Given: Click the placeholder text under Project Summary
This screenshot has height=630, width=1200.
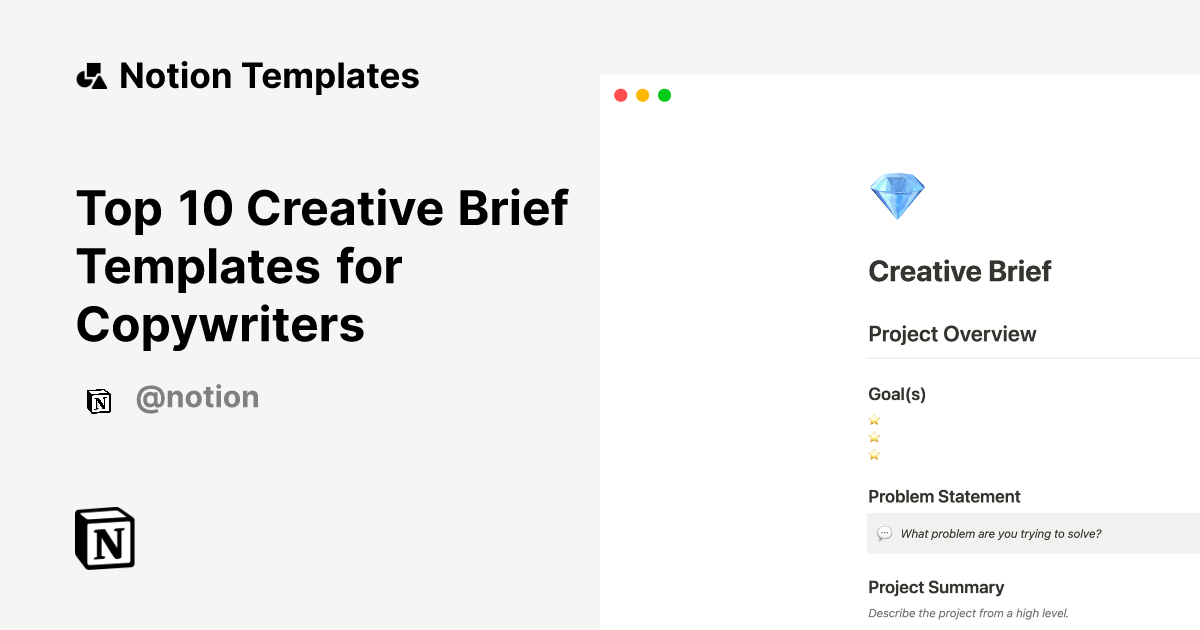Looking at the screenshot, I should [968, 613].
